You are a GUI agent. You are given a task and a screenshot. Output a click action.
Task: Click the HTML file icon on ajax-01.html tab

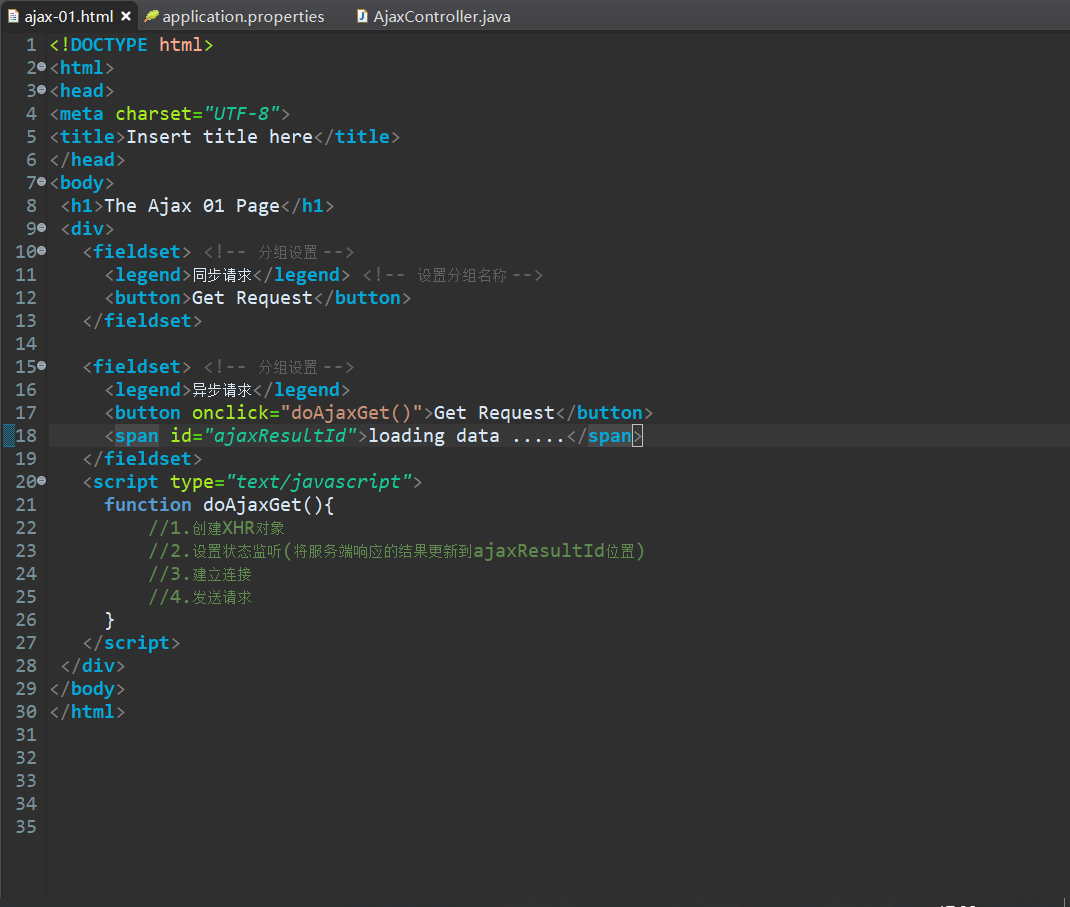point(13,16)
